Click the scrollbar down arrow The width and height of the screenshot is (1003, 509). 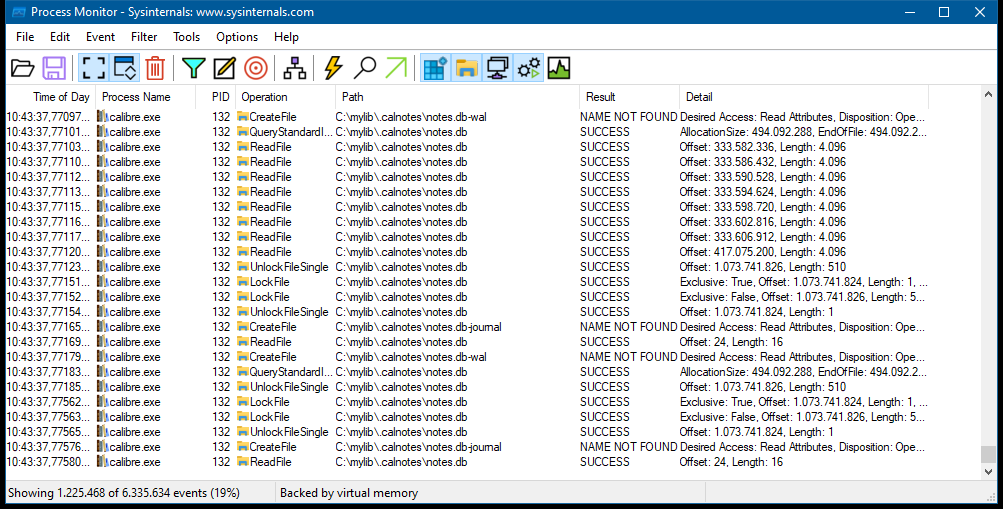[988, 471]
